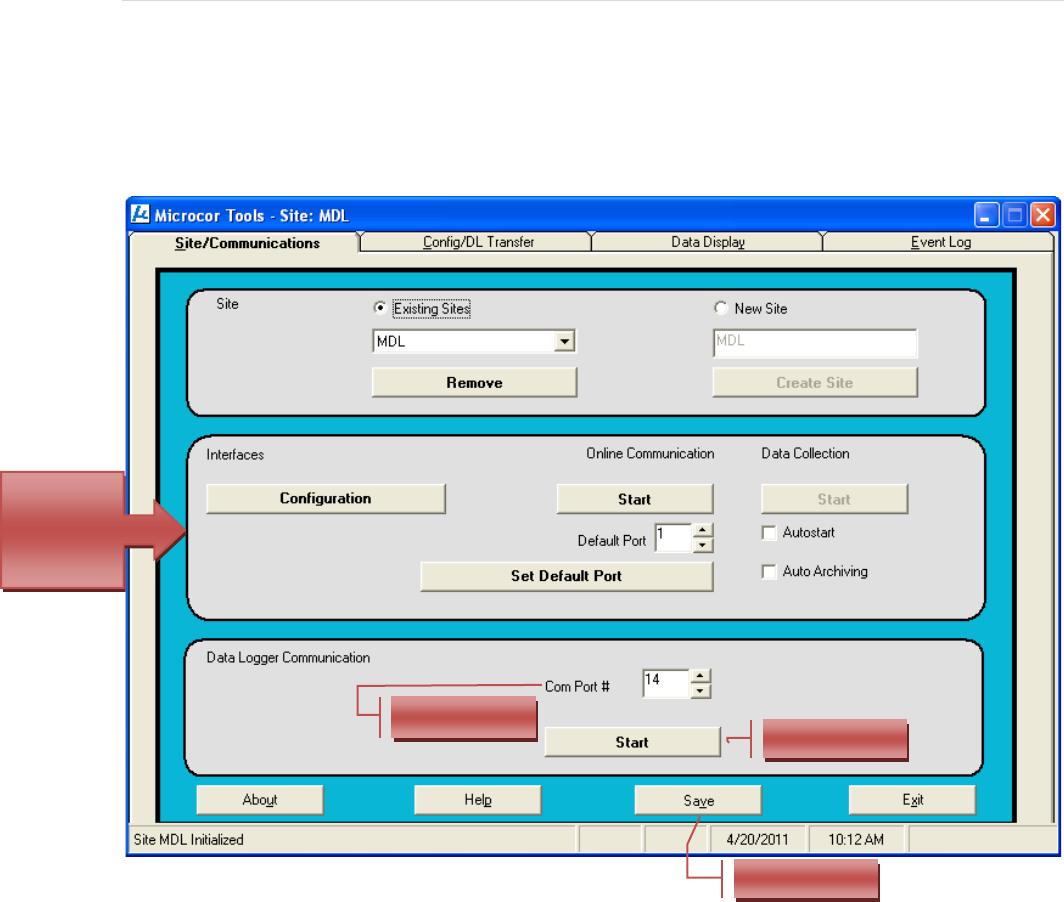Select the New Site radio button
1064x902 pixels.
721,308
